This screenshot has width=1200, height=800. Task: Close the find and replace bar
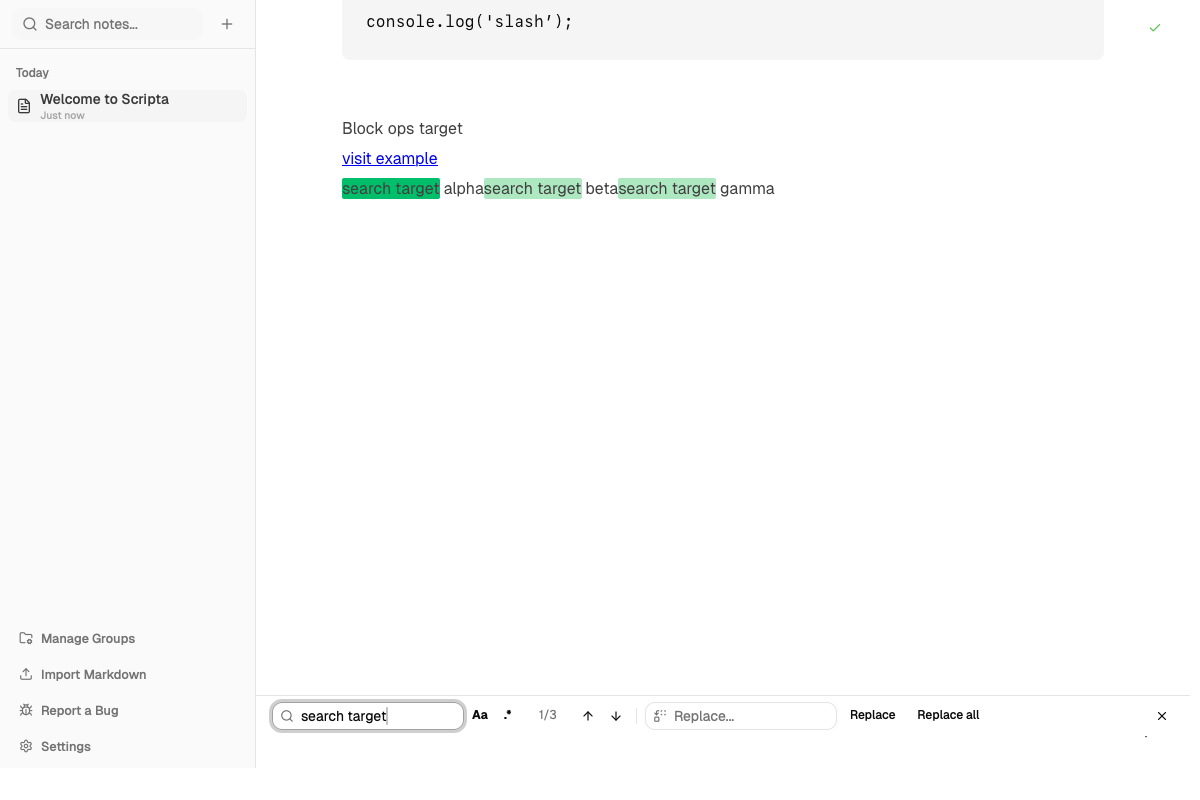pos(1162,716)
